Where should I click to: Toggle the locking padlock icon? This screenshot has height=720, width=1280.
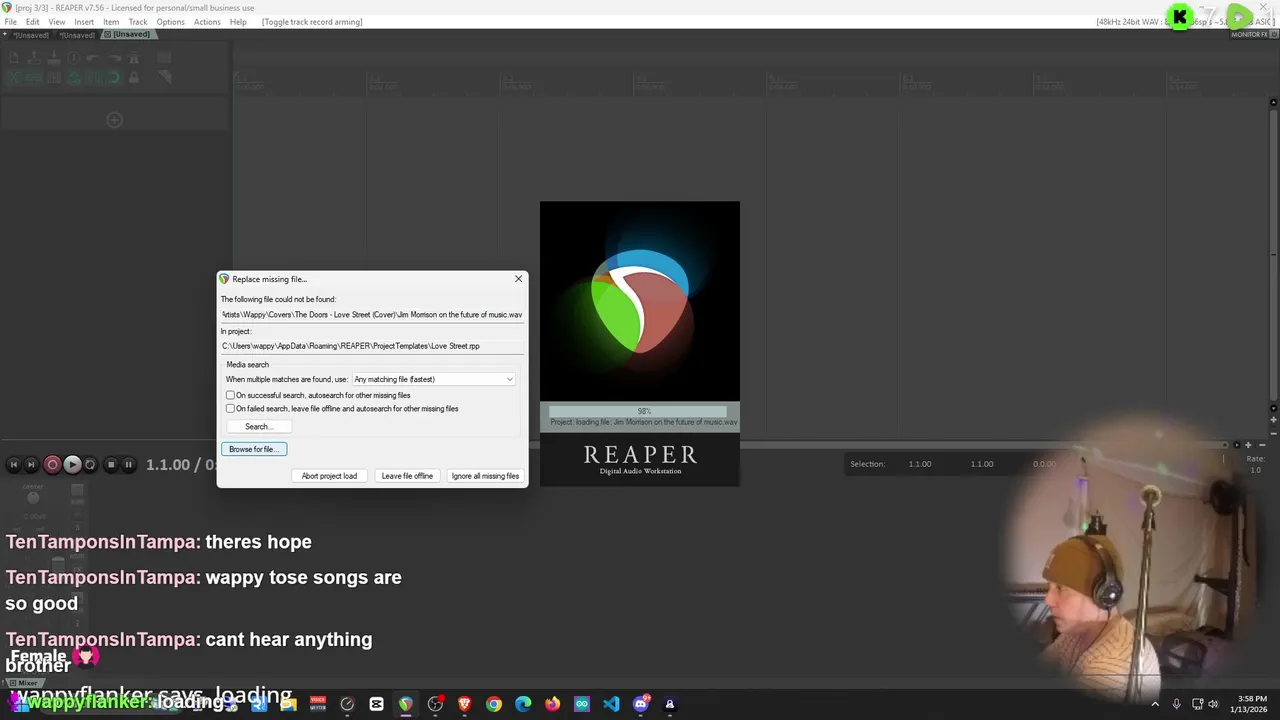pos(134,77)
